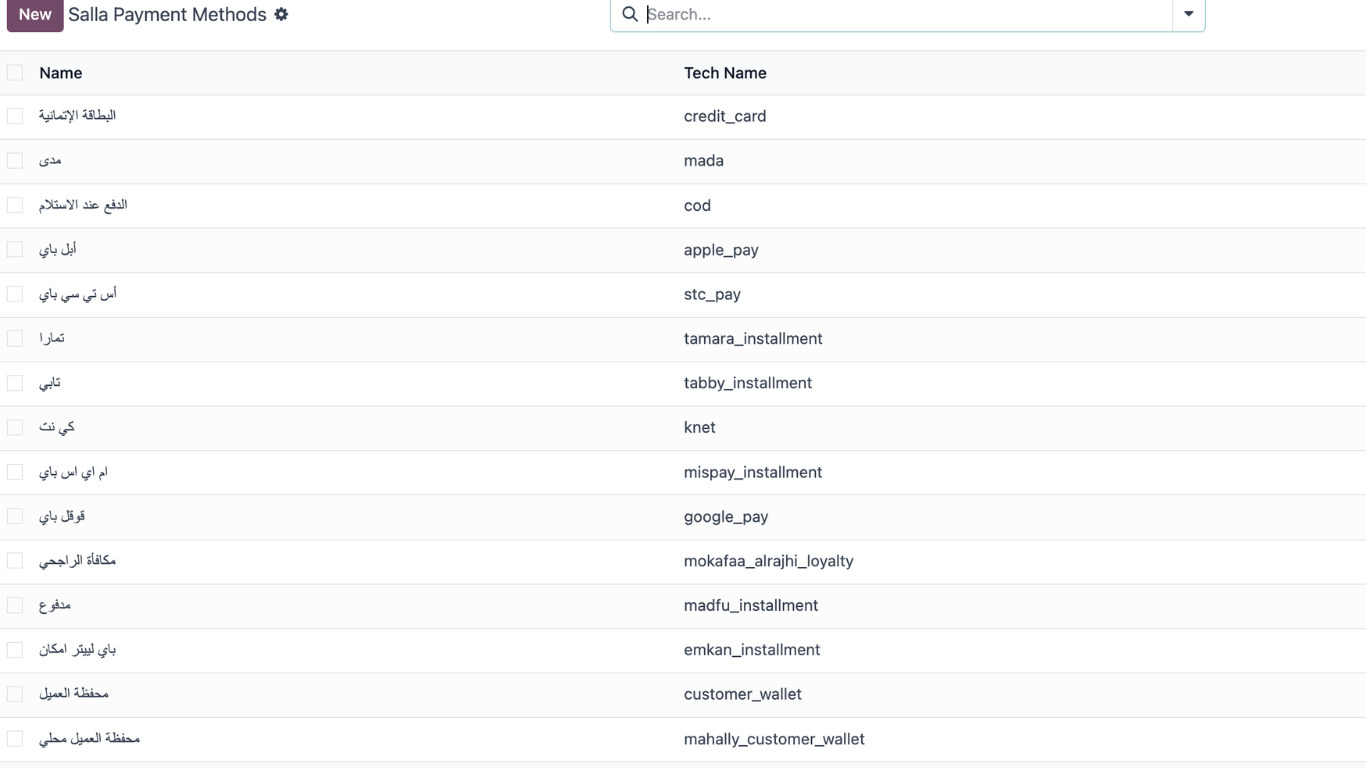This screenshot has width=1366, height=768.
Task: Toggle the select-all checkbox in header
Action: pyautogui.click(x=15, y=73)
